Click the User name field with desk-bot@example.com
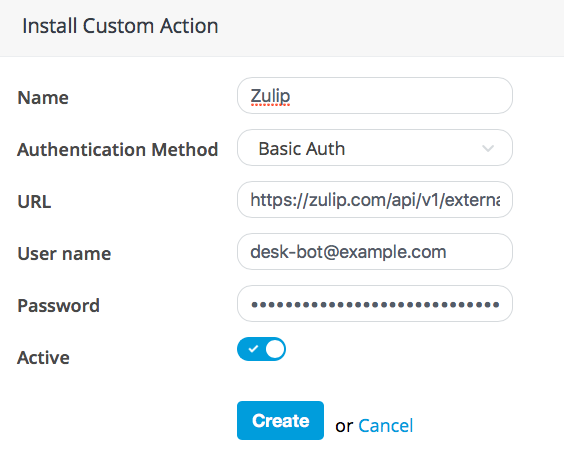Screen dimensions: 564x471 (375, 252)
